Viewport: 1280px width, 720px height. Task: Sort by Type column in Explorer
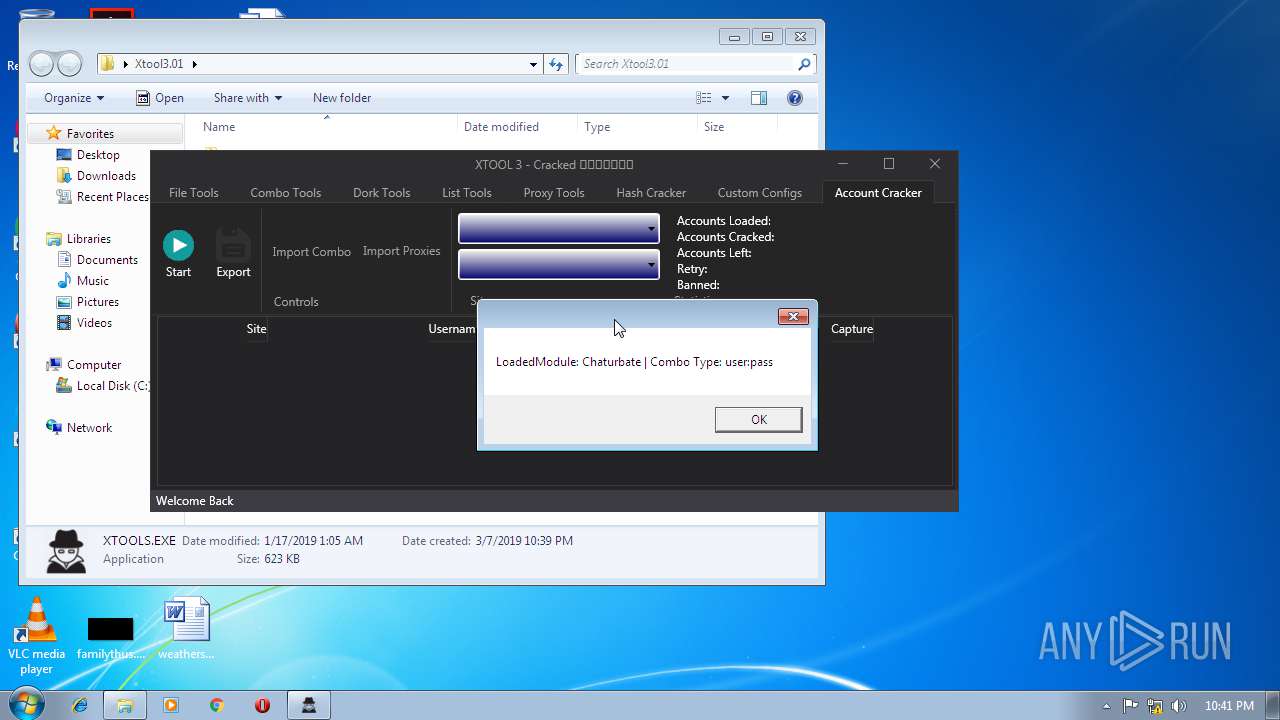pyautogui.click(x=597, y=127)
